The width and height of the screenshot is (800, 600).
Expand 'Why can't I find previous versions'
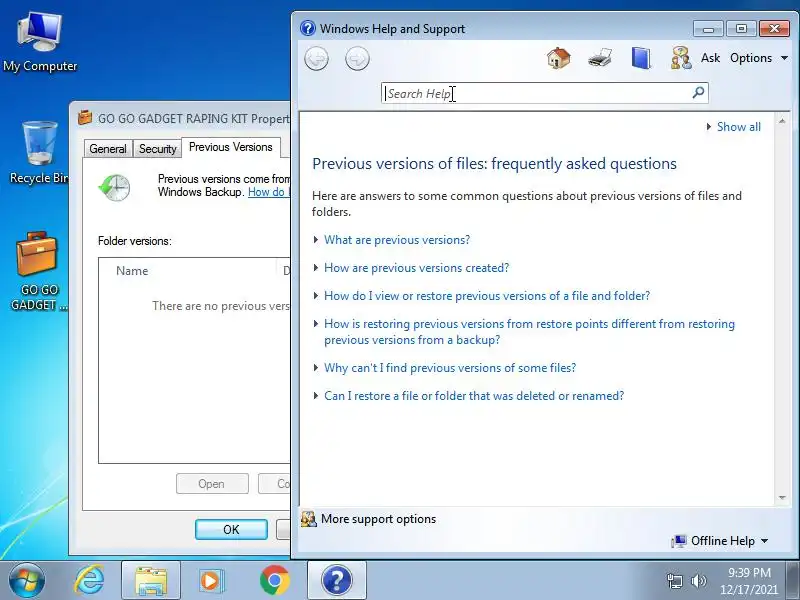[x=450, y=368]
